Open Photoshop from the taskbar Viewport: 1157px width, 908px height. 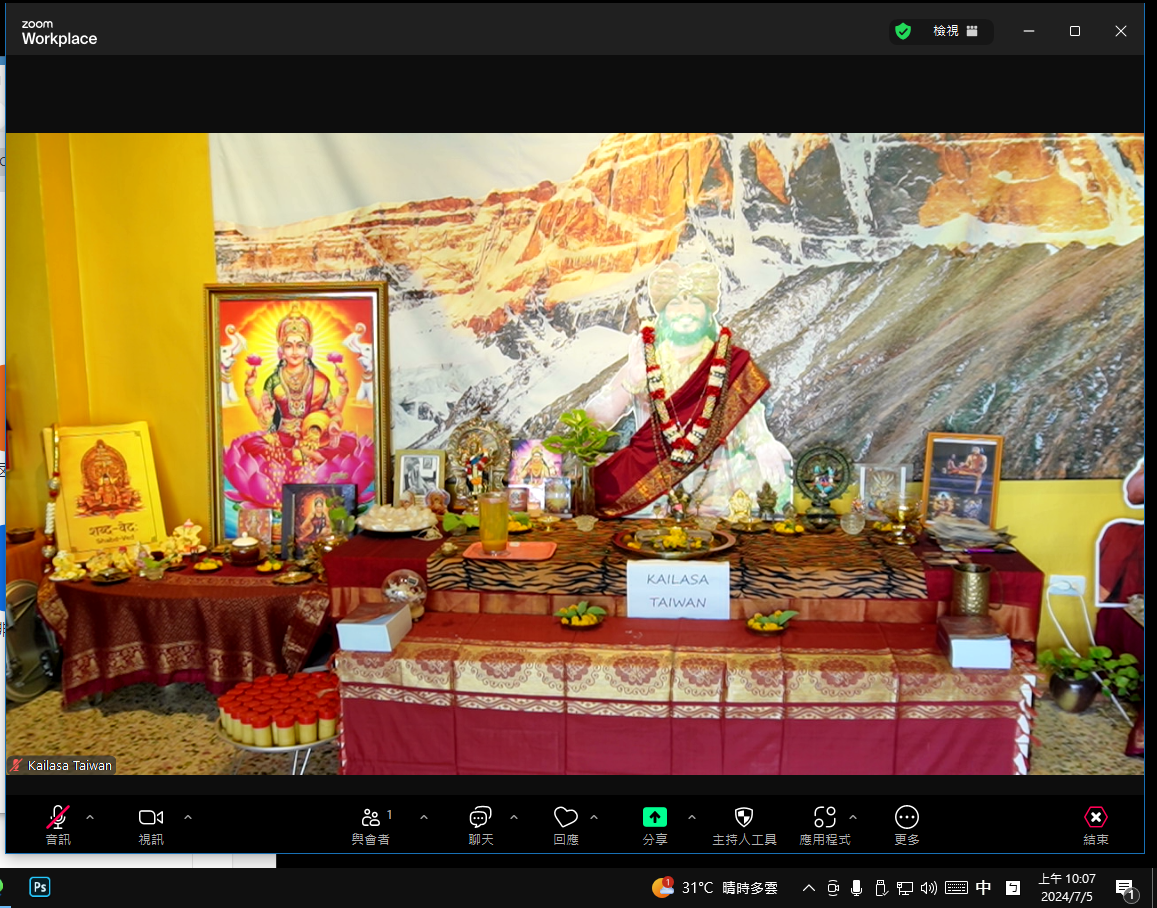(x=40, y=887)
